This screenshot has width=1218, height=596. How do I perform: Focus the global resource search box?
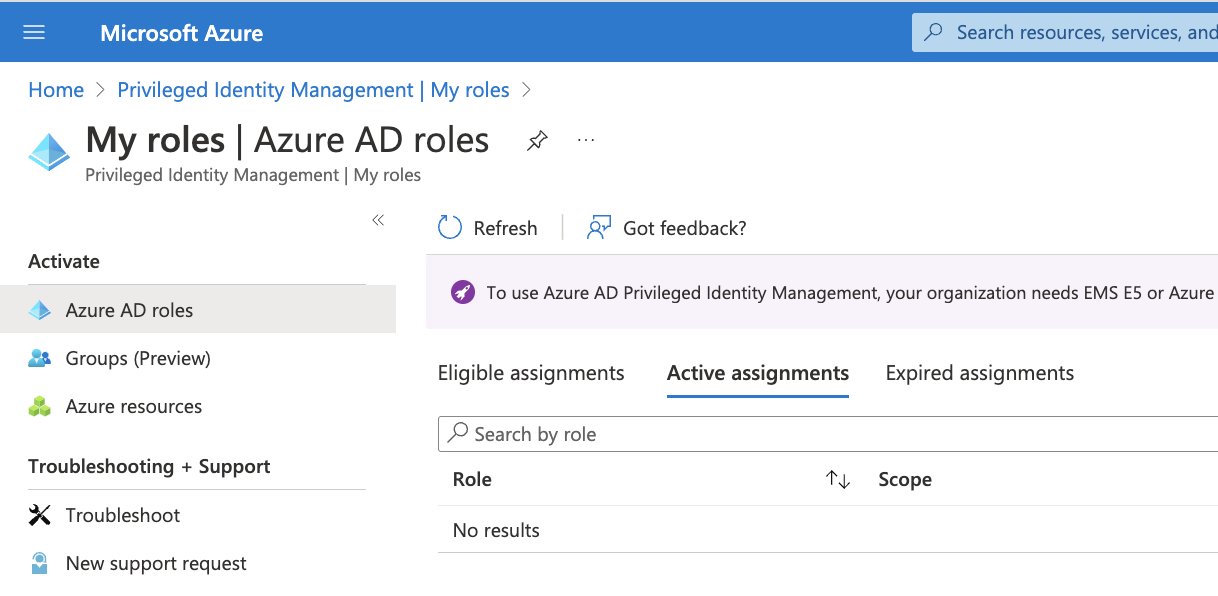tap(1065, 32)
